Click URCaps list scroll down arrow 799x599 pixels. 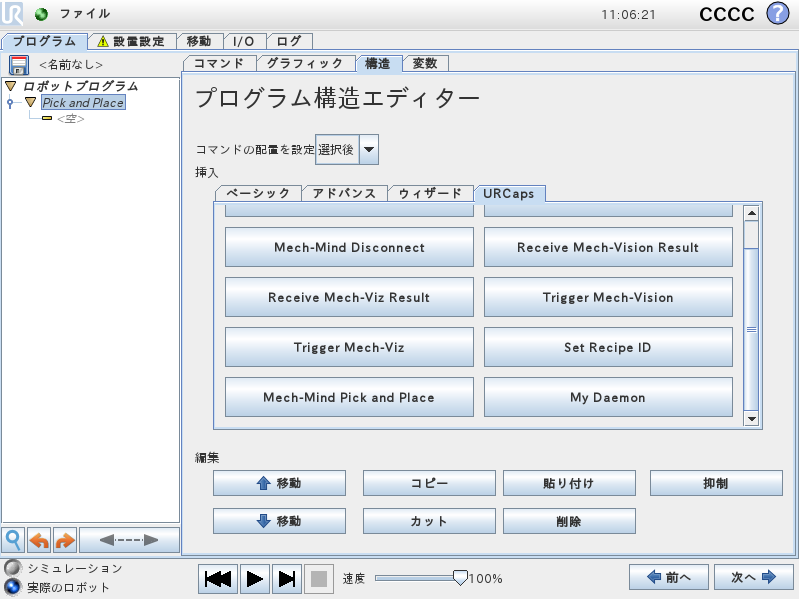tap(751, 419)
